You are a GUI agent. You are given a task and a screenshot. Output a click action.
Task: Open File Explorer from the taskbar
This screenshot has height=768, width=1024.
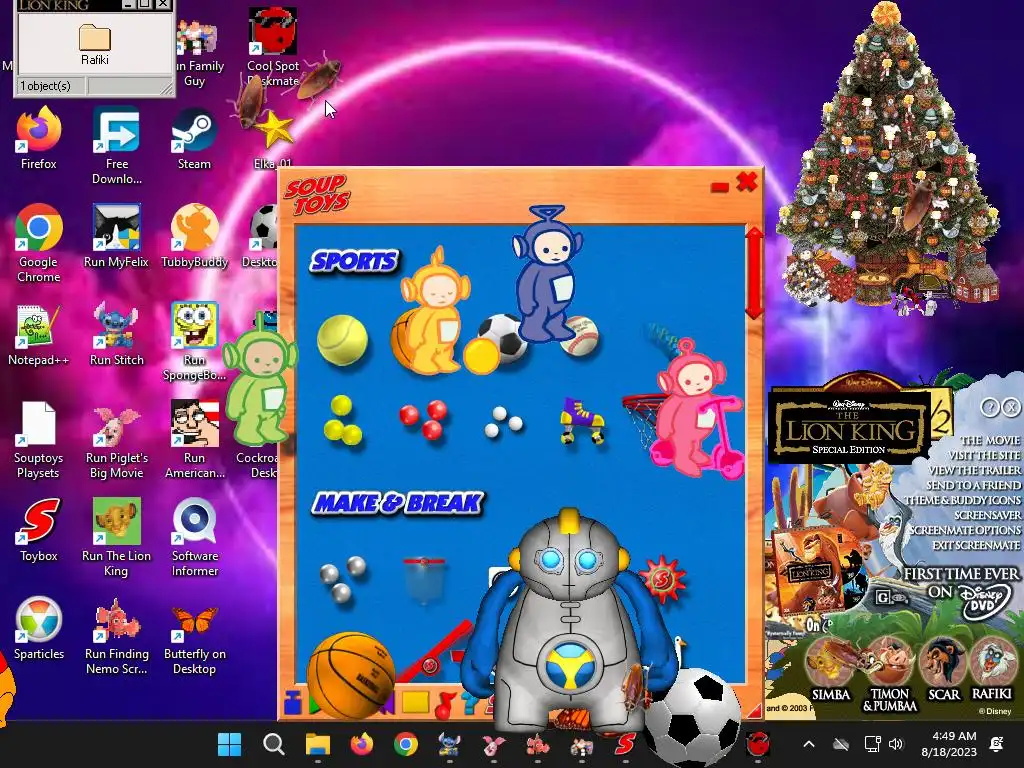point(318,744)
